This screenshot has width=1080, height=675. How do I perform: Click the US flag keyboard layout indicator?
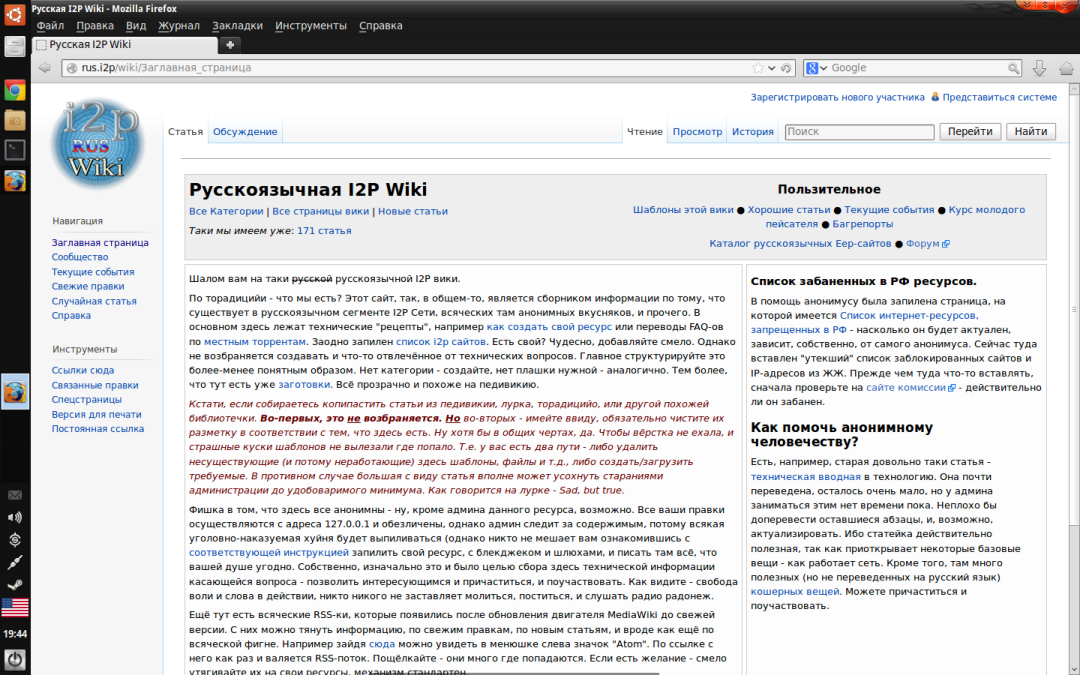[x=15, y=607]
